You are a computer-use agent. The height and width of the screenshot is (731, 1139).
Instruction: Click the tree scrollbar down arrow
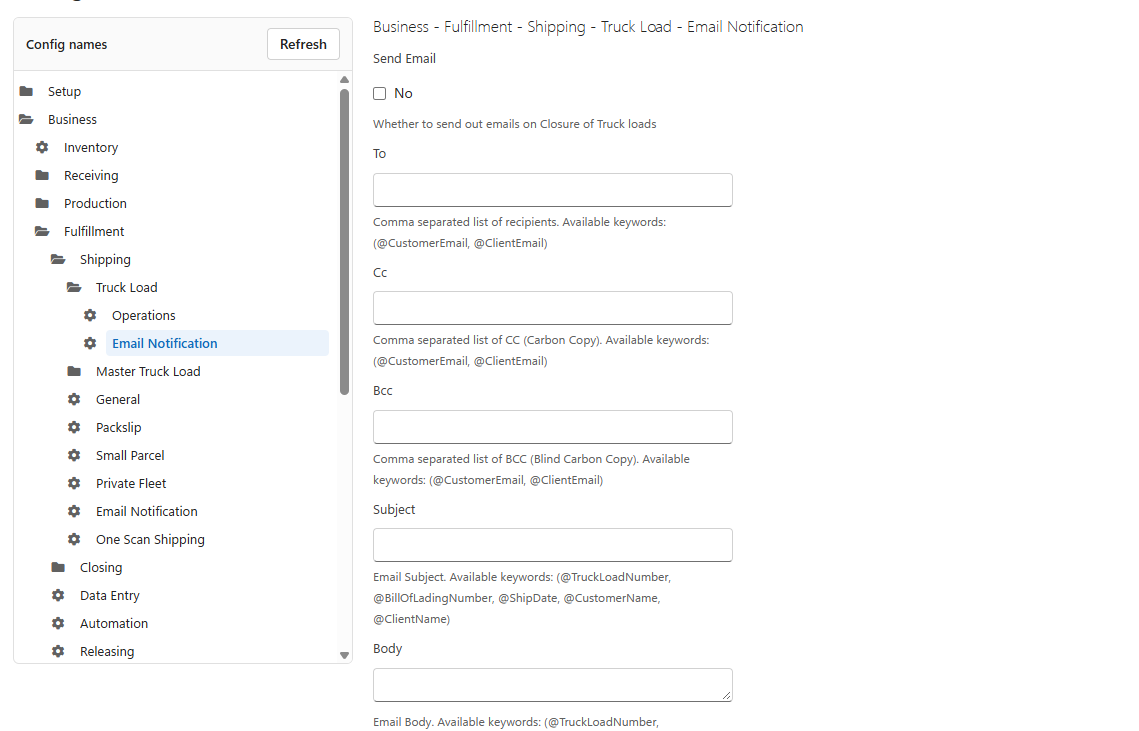[344, 655]
